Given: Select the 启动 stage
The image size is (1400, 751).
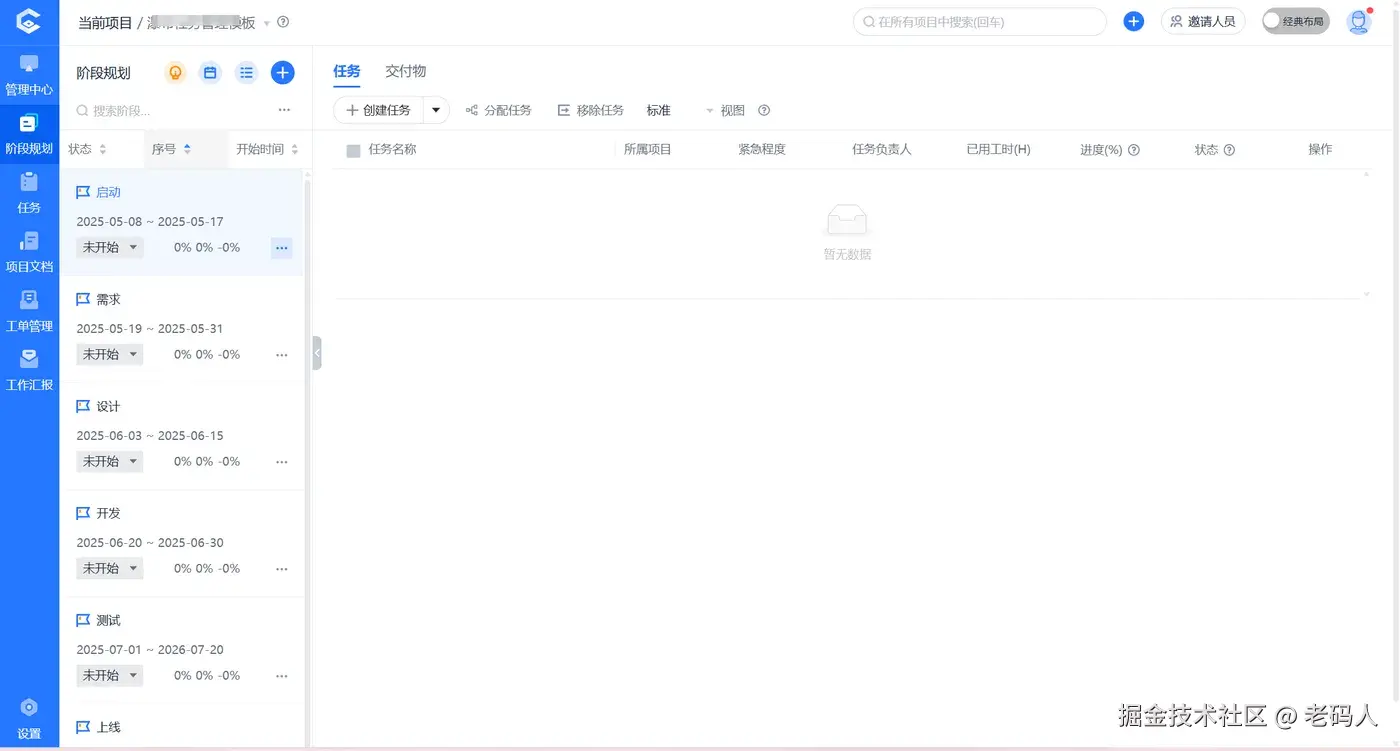Looking at the screenshot, I should pos(108,192).
